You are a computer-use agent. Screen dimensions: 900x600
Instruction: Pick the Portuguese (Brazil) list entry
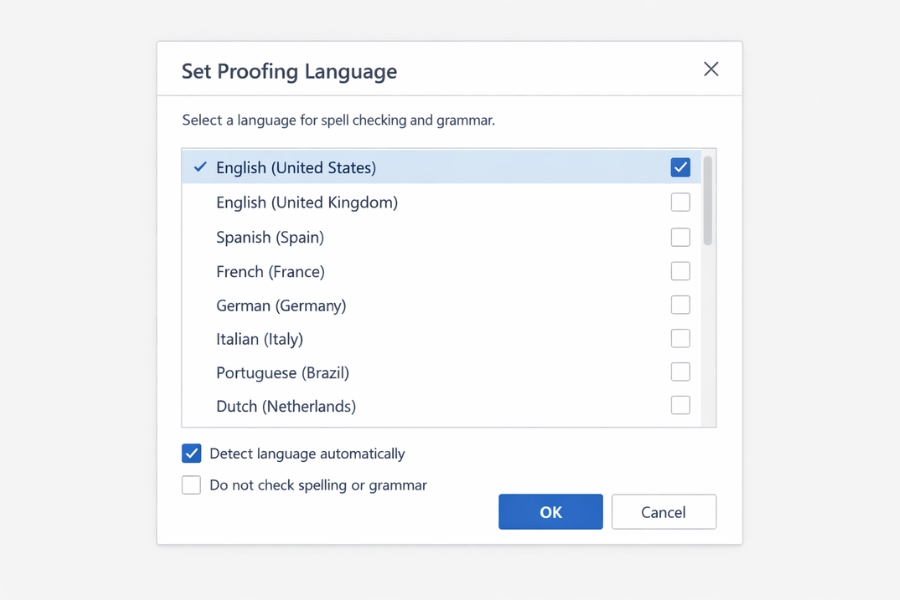tap(282, 372)
